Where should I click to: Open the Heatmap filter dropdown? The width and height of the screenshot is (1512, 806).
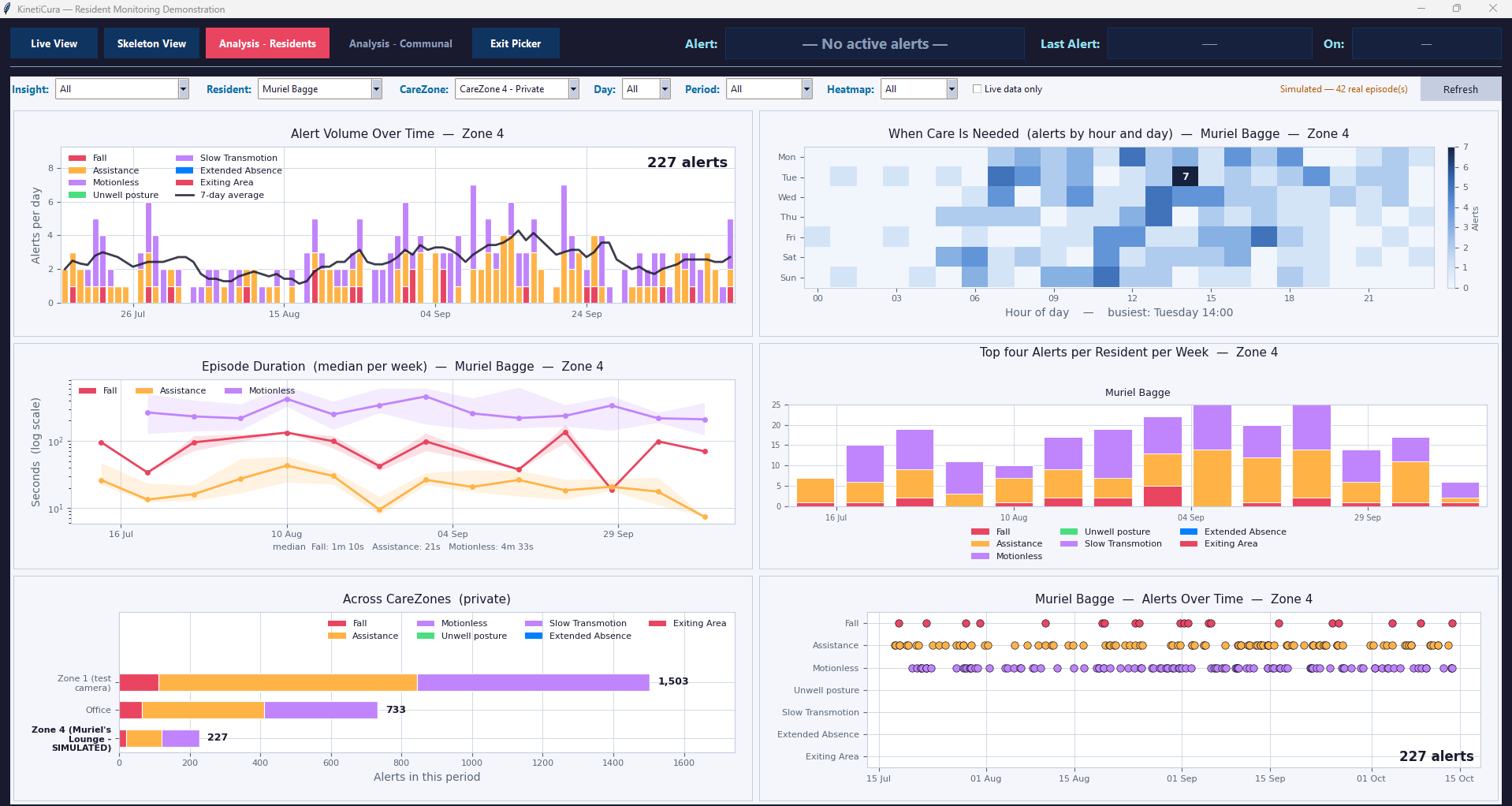(919, 89)
